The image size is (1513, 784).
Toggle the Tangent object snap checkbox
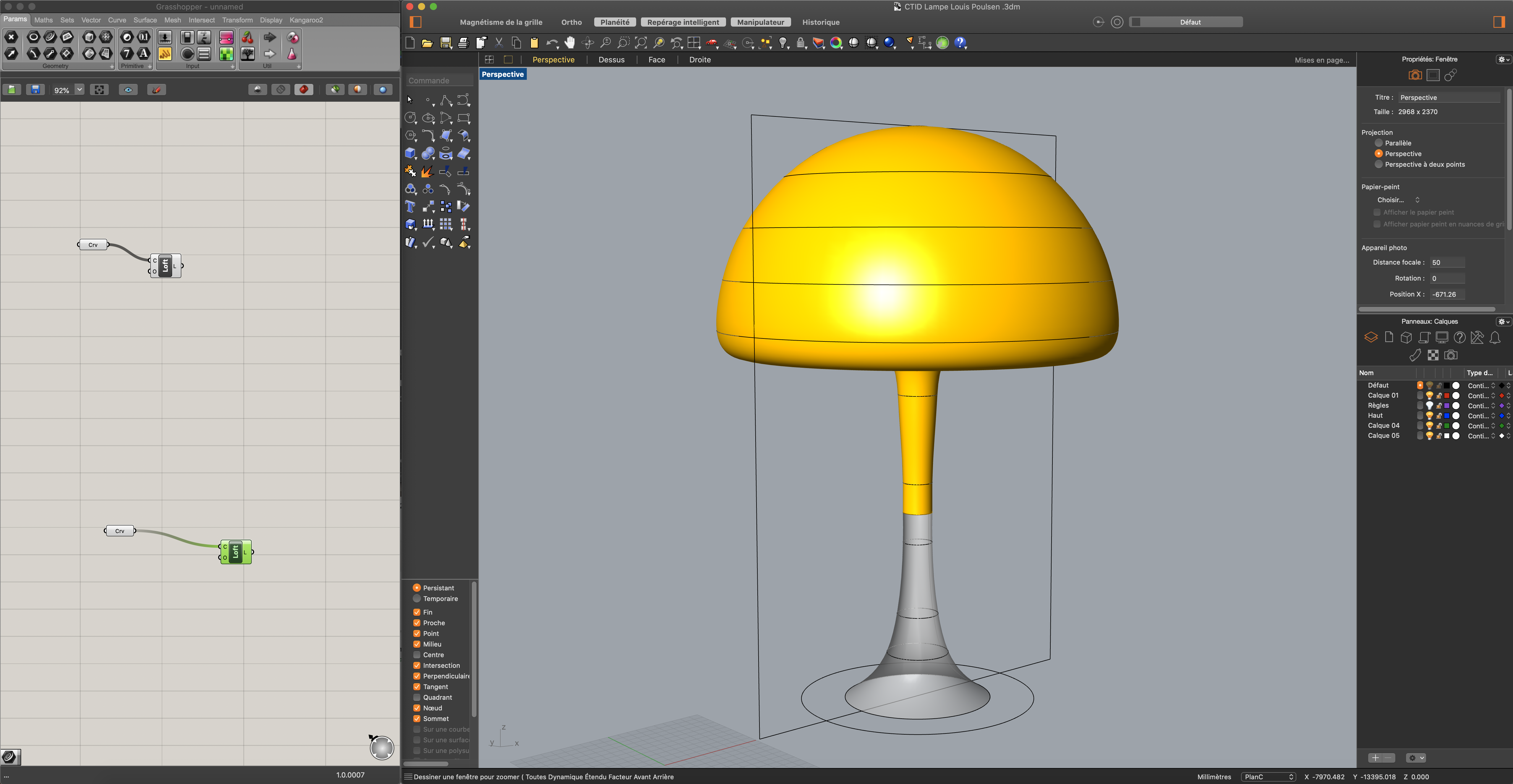point(417,686)
